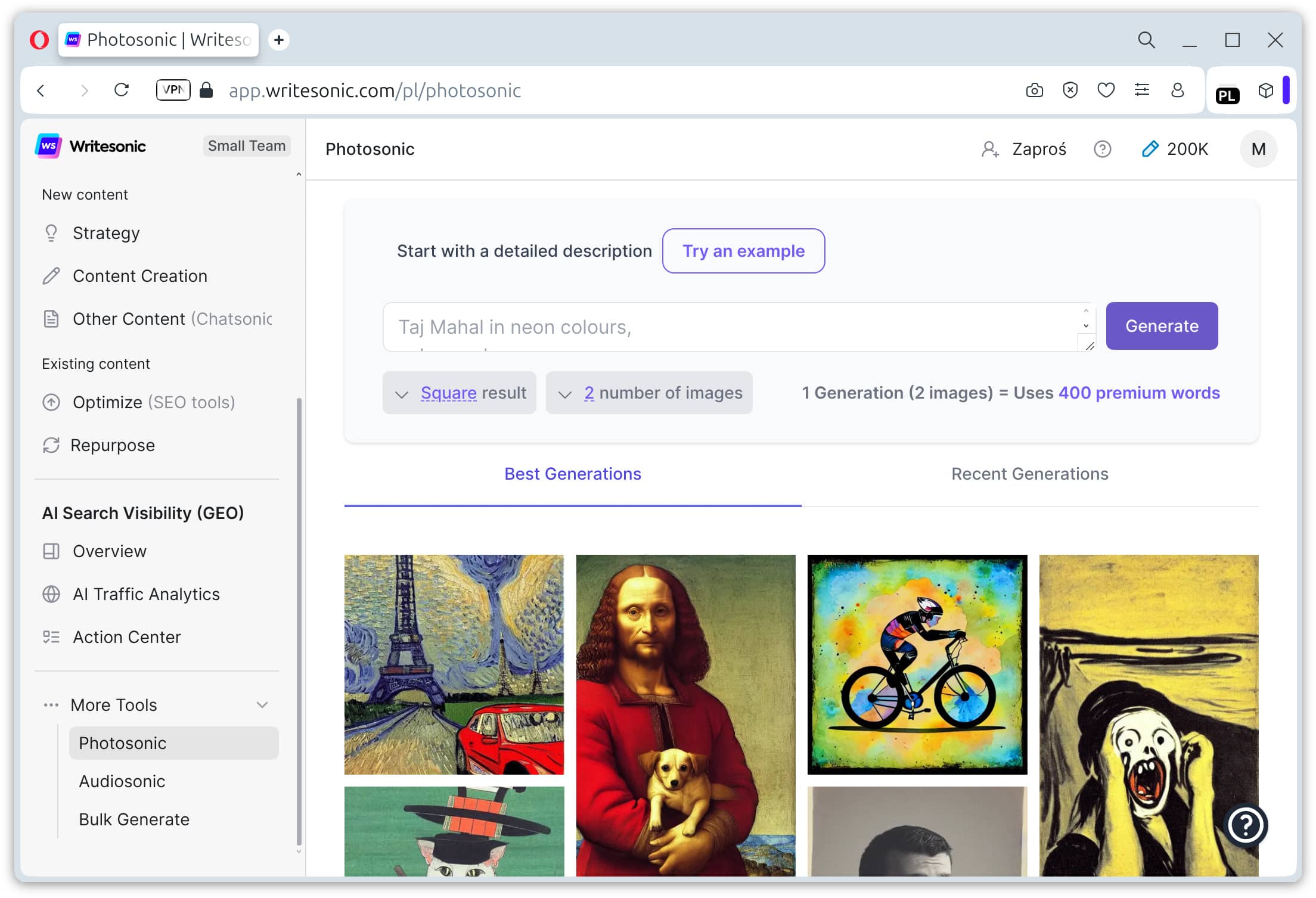Viewport: 1316px width, 898px height.
Task: Open the cyclist watercolor thumbnail
Action: tap(917, 665)
